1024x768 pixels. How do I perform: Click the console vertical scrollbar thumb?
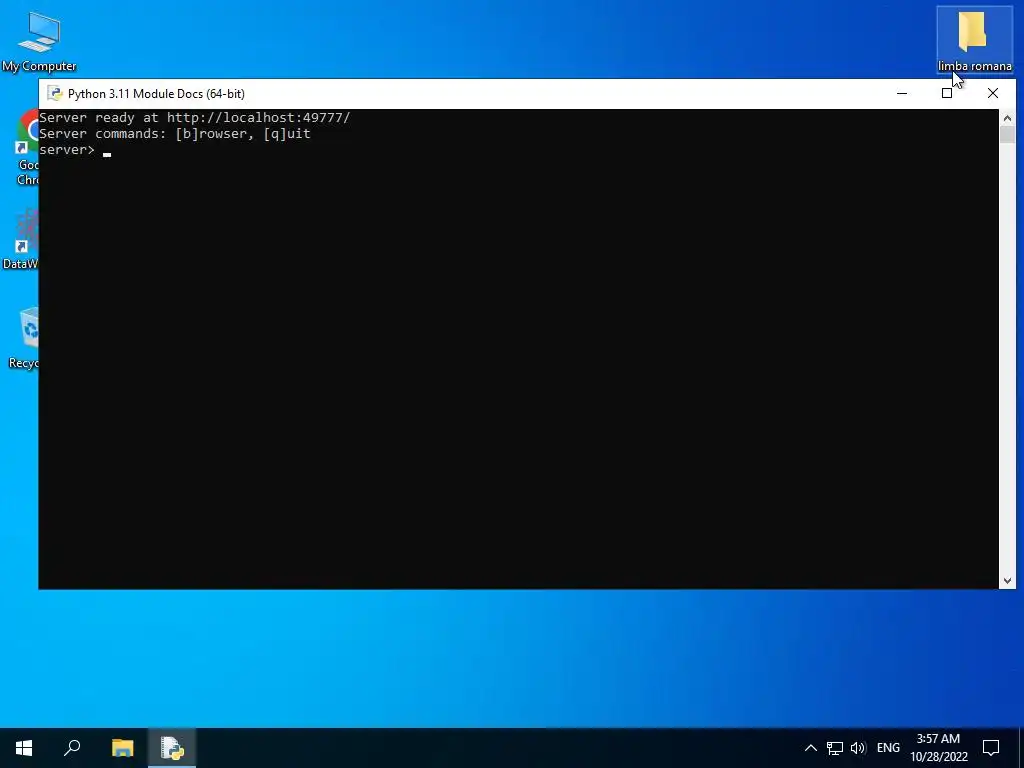(x=1007, y=135)
